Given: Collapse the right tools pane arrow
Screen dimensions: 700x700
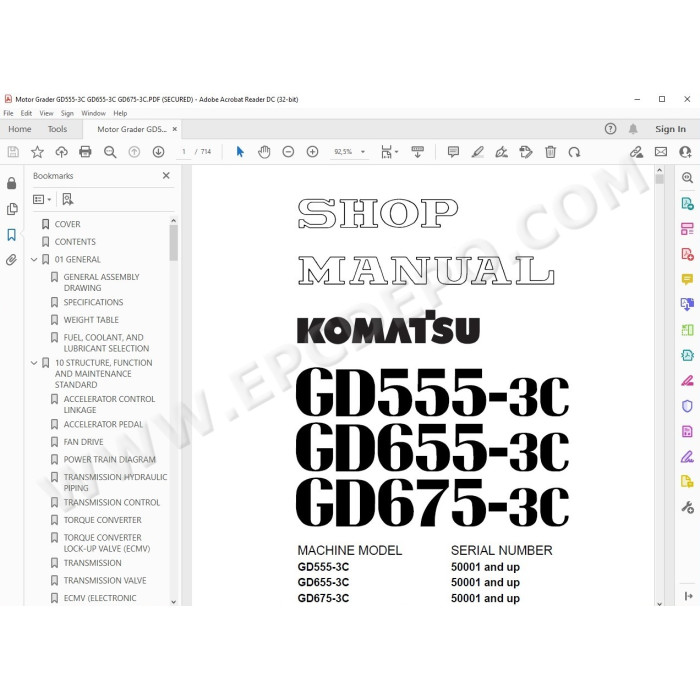Looking at the screenshot, I should pos(688,596).
